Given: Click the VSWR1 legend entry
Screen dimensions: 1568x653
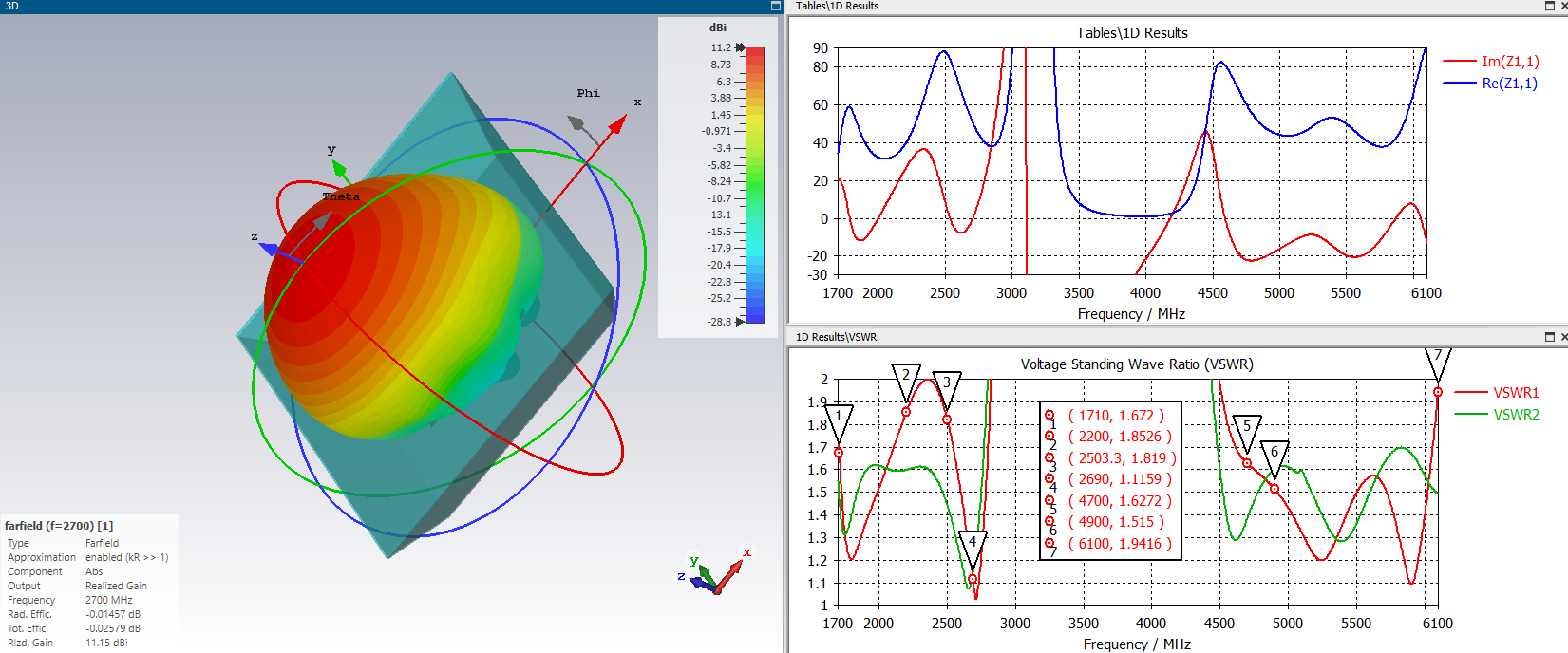Looking at the screenshot, I should coord(1497,392).
